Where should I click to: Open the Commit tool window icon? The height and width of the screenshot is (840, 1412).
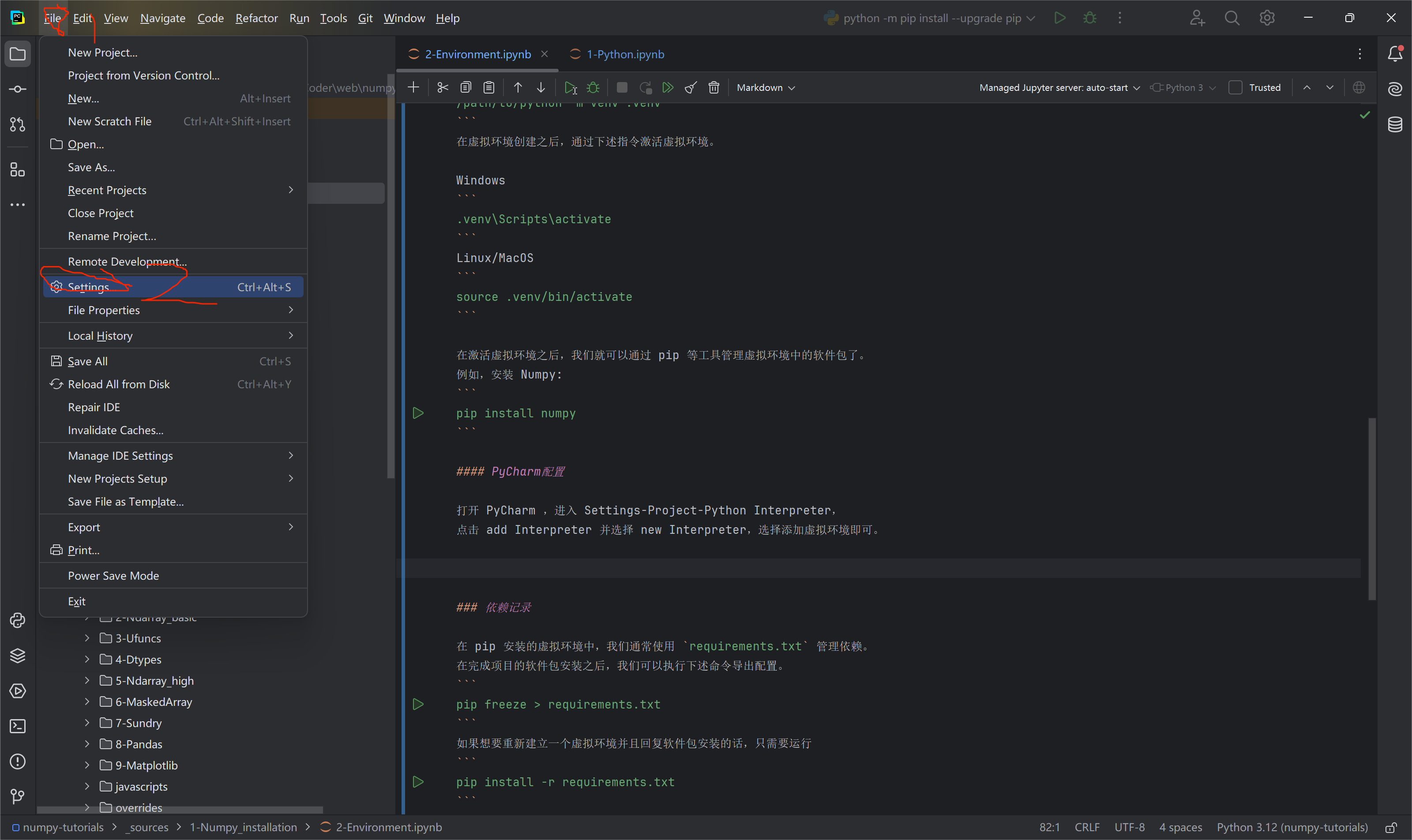(18, 90)
